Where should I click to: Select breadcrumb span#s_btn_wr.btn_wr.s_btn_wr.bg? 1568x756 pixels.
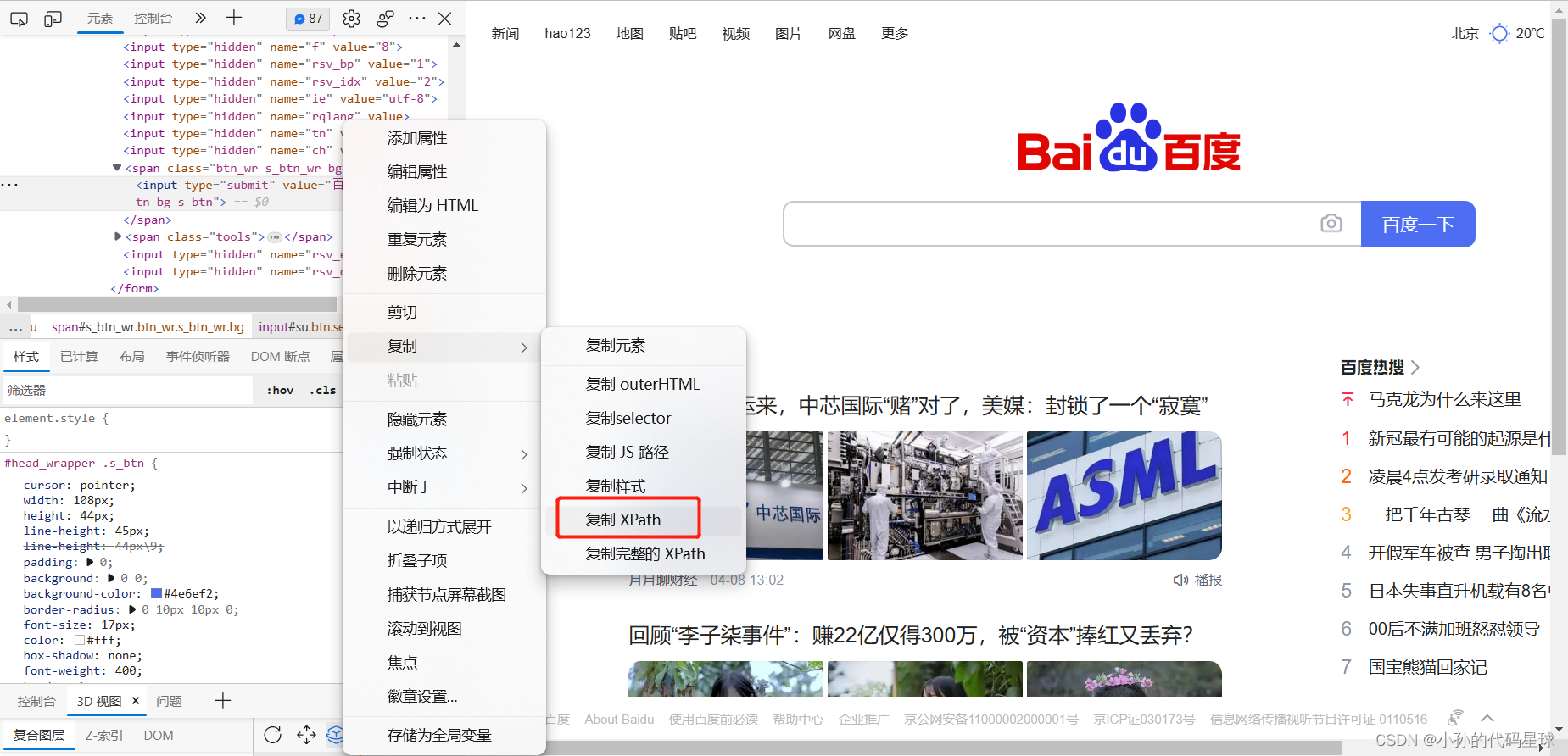click(148, 327)
